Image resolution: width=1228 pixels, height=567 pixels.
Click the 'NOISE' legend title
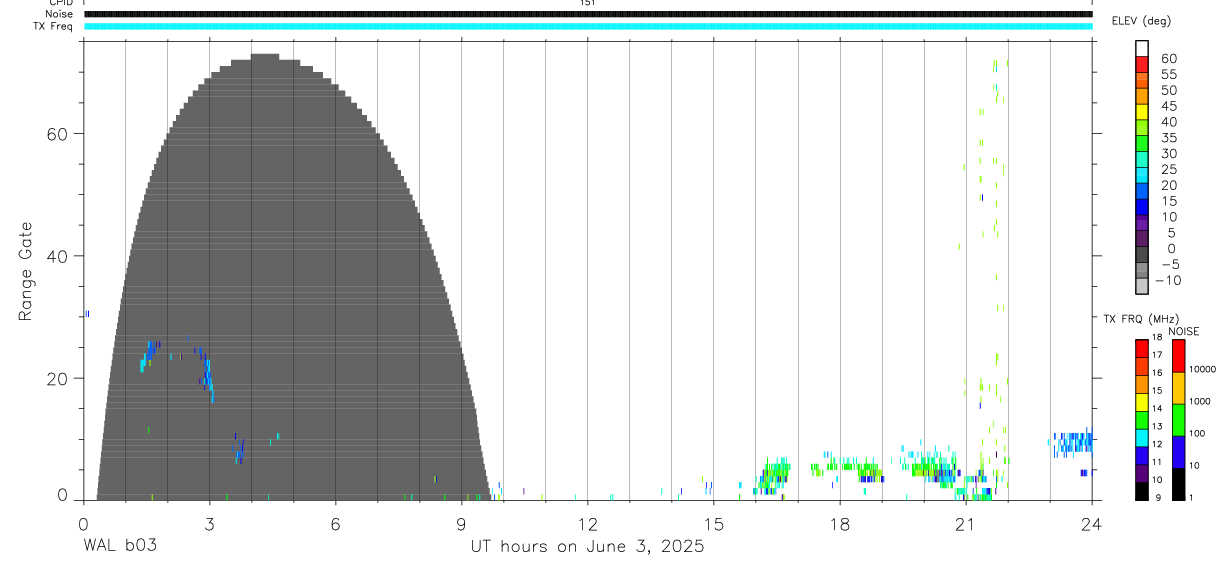click(x=1183, y=332)
